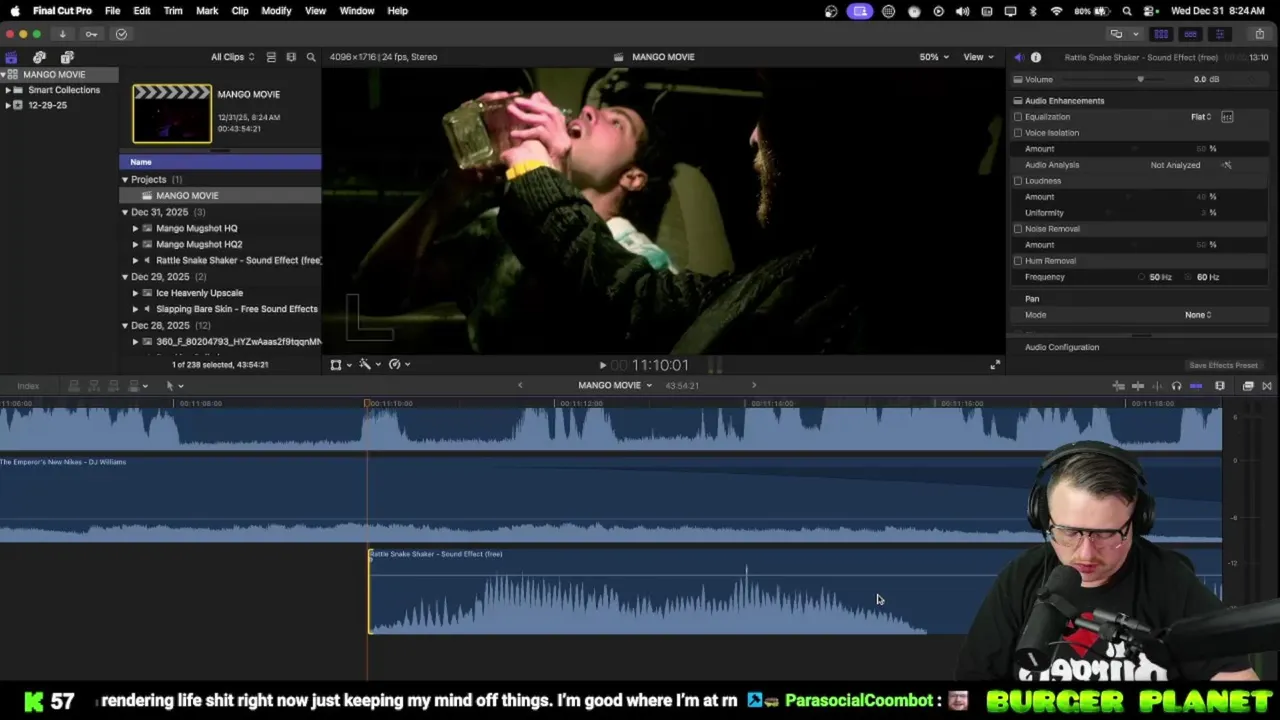Screen dimensions: 1280x720
Task: Toggle audio skimming in the timeline toolbar
Action: pyautogui.click(x=1157, y=386)
